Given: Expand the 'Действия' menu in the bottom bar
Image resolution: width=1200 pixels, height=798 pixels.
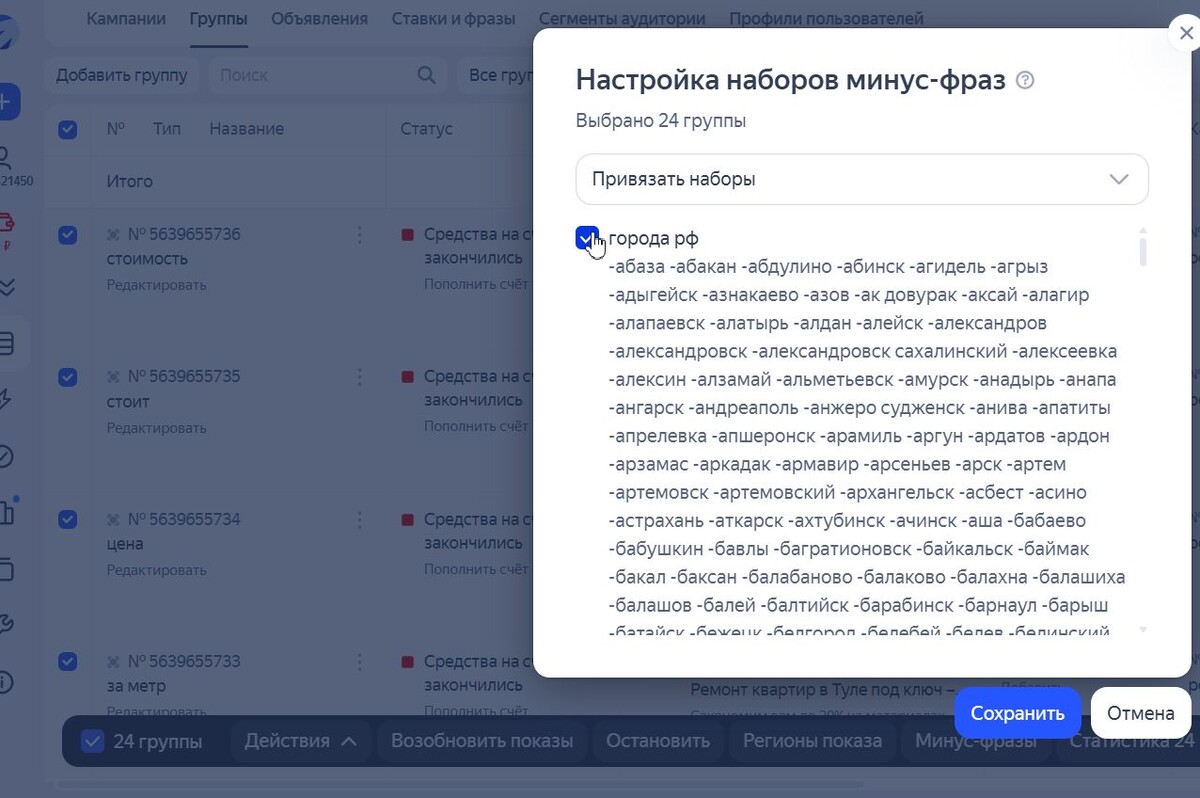Looking at the screenshot, I should tap(300, 741).
